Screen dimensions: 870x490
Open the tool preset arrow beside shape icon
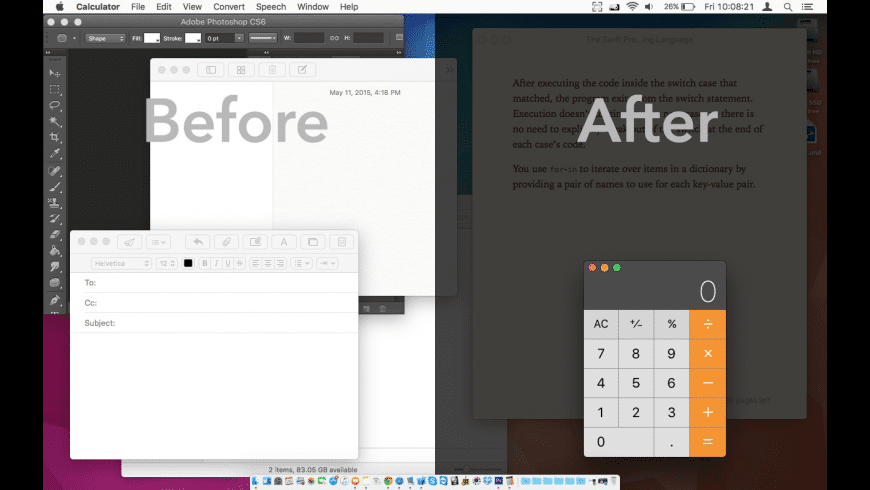[x=74, y=38]
